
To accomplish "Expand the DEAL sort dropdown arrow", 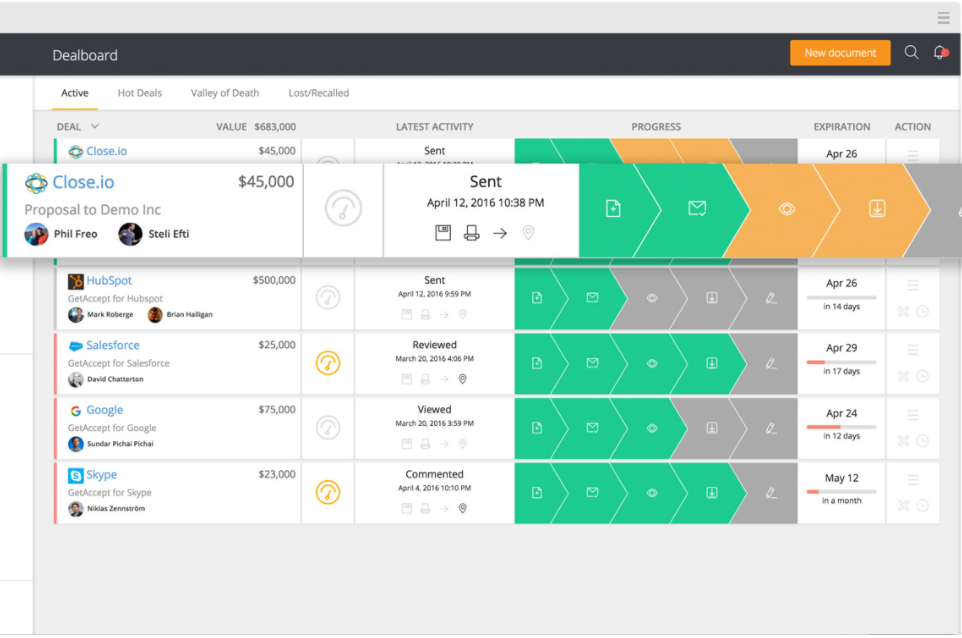I will [x=95, y=126].
